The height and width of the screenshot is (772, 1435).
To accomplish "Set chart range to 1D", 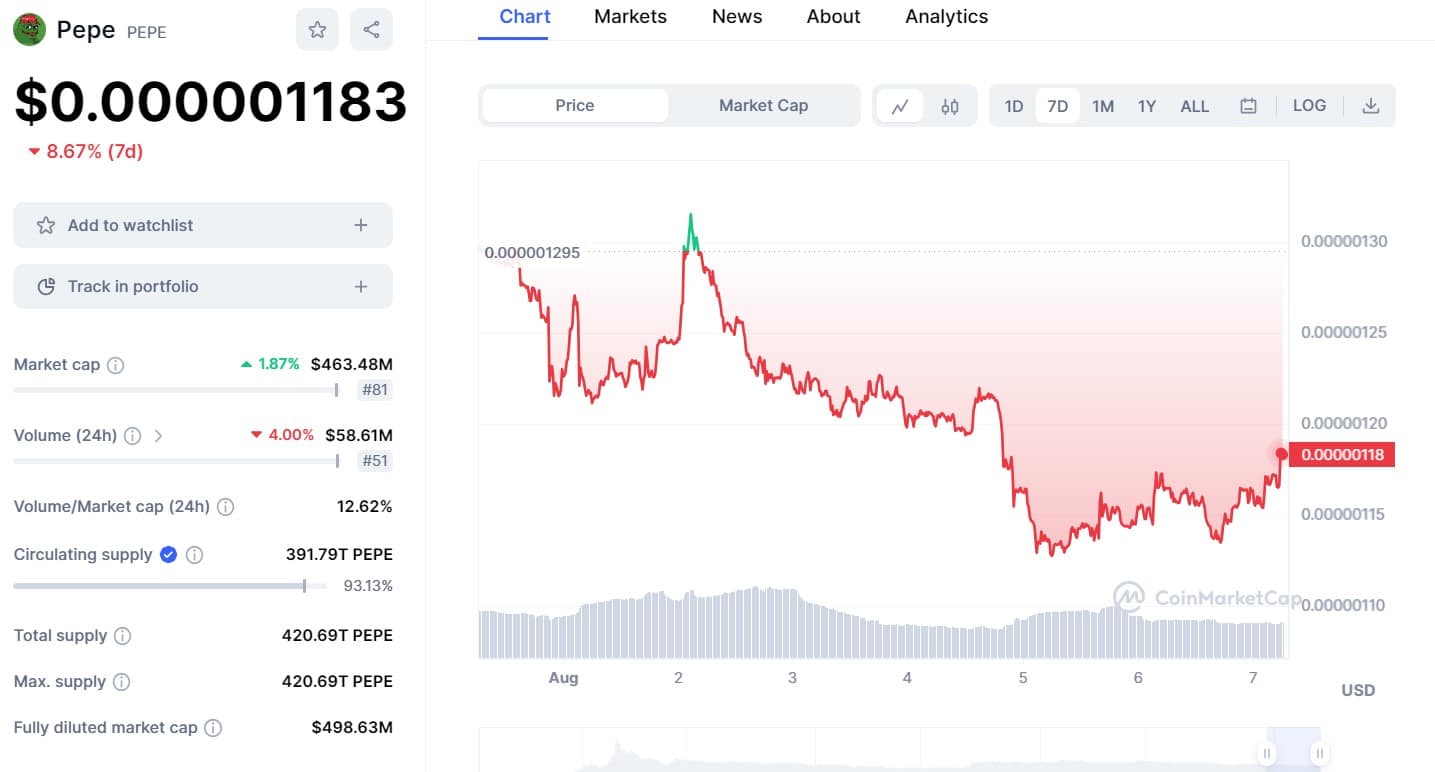I will [1014, 106].
